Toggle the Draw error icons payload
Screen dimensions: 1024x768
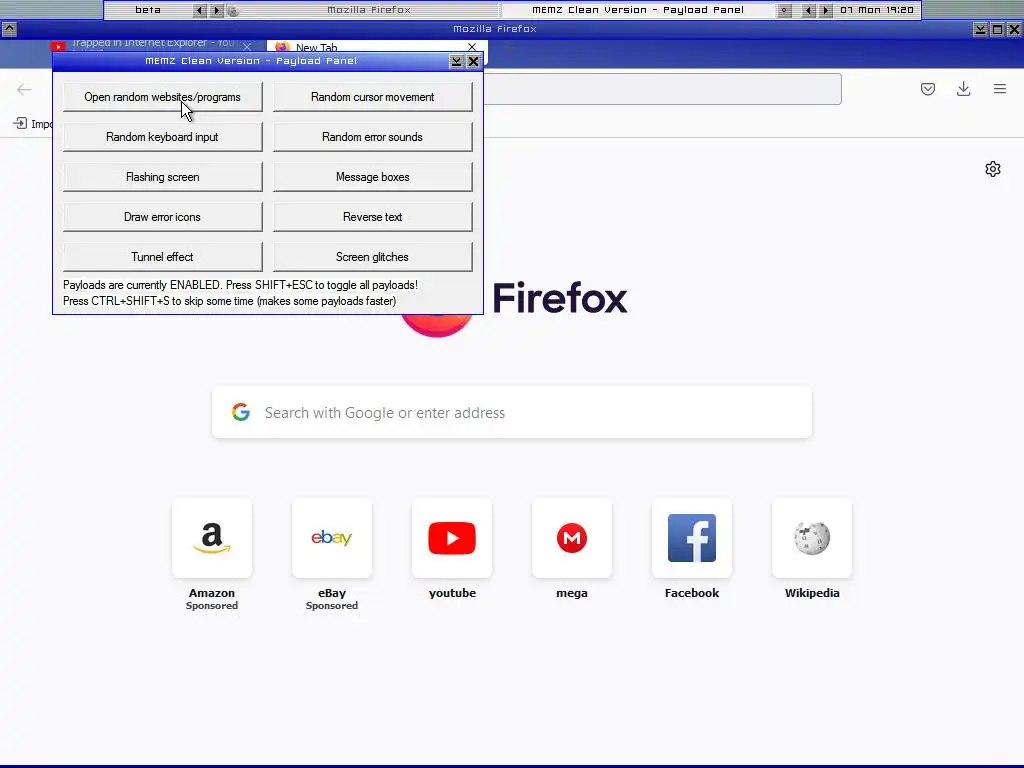click(163, 217)
